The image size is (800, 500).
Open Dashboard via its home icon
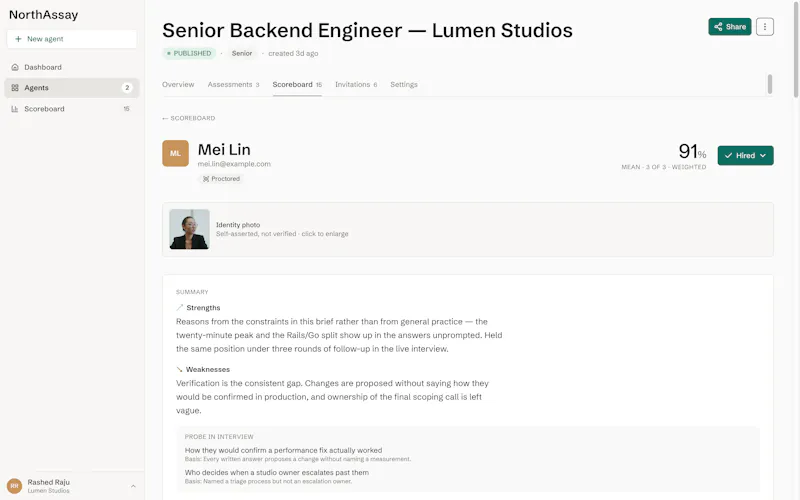point(15,67)
